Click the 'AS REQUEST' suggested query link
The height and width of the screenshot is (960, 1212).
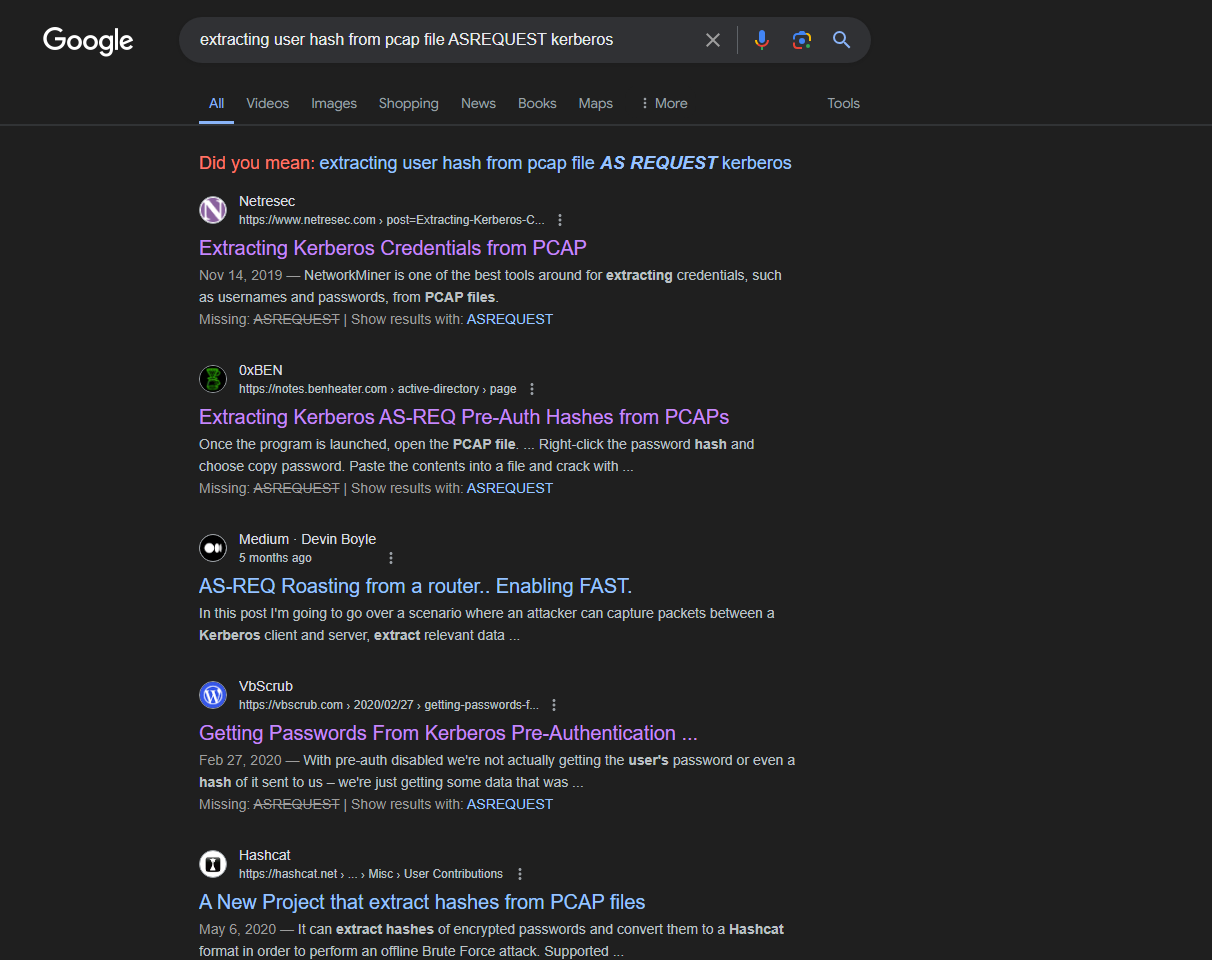(x=555, y=163)
